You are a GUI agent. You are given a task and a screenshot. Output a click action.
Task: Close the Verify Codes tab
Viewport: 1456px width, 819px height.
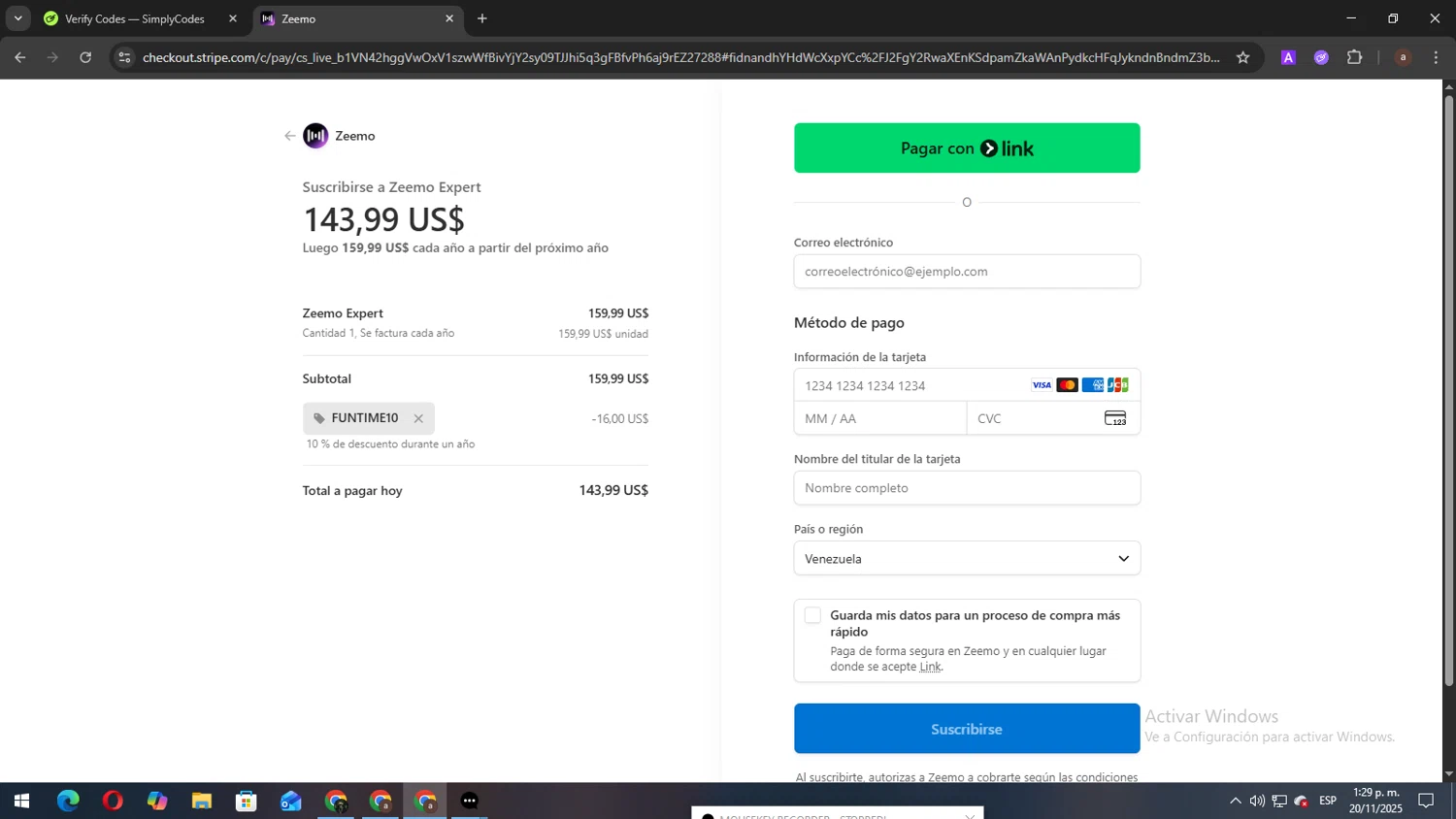click(x=232, y=18)
